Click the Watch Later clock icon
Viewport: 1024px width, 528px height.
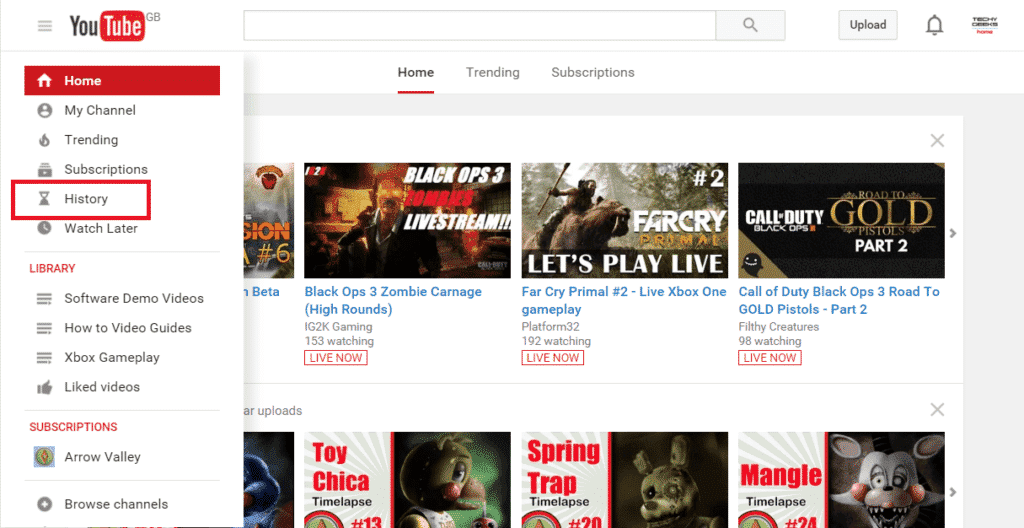click(x=44, y=229)
